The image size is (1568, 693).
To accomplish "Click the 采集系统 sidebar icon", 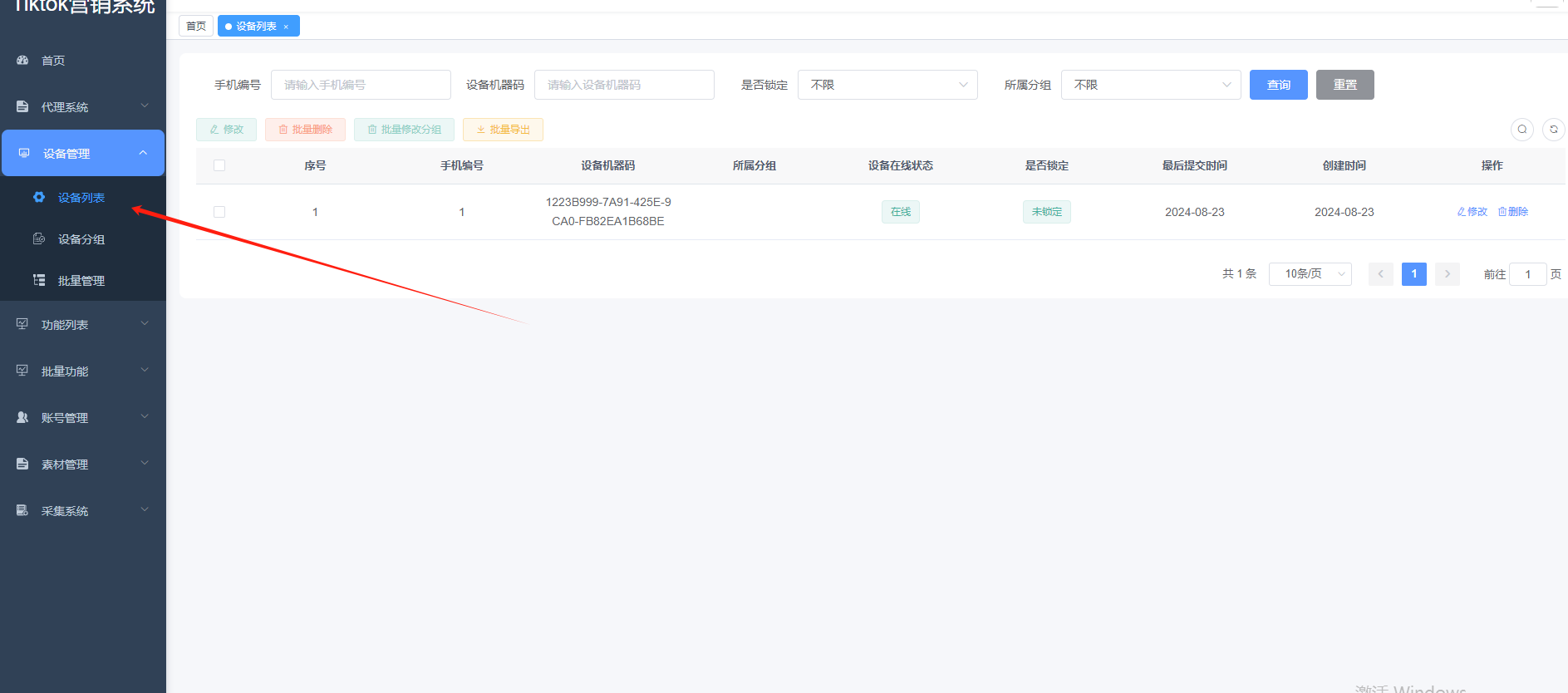I will [22, 510].
